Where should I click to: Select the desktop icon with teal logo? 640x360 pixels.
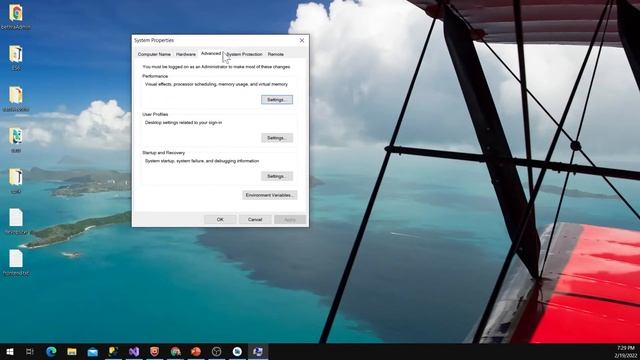[16, 140]
